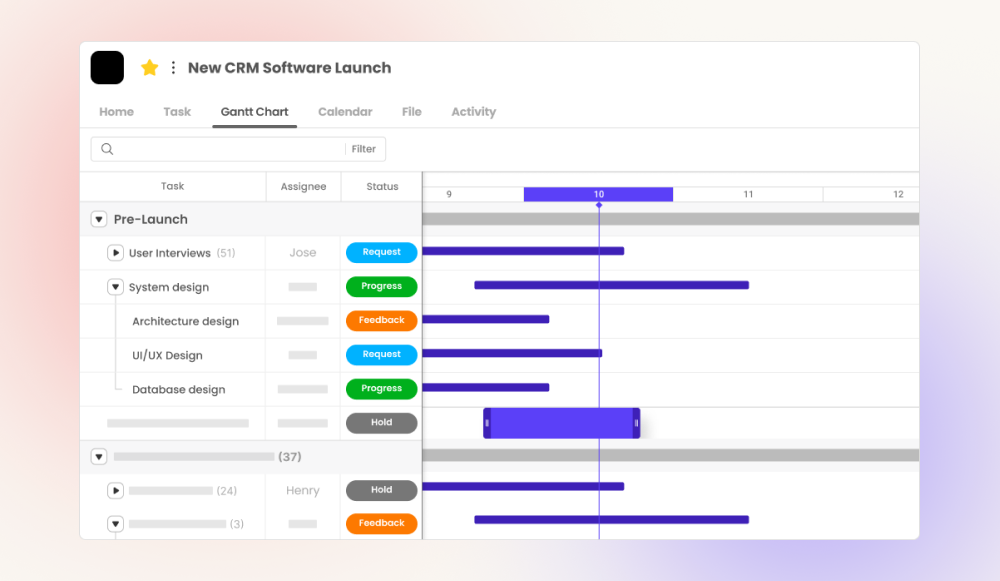This screenshot has height=581, width=1000.
Task: Click the Architecture design Gantt bar
Action: click(486, 319)
